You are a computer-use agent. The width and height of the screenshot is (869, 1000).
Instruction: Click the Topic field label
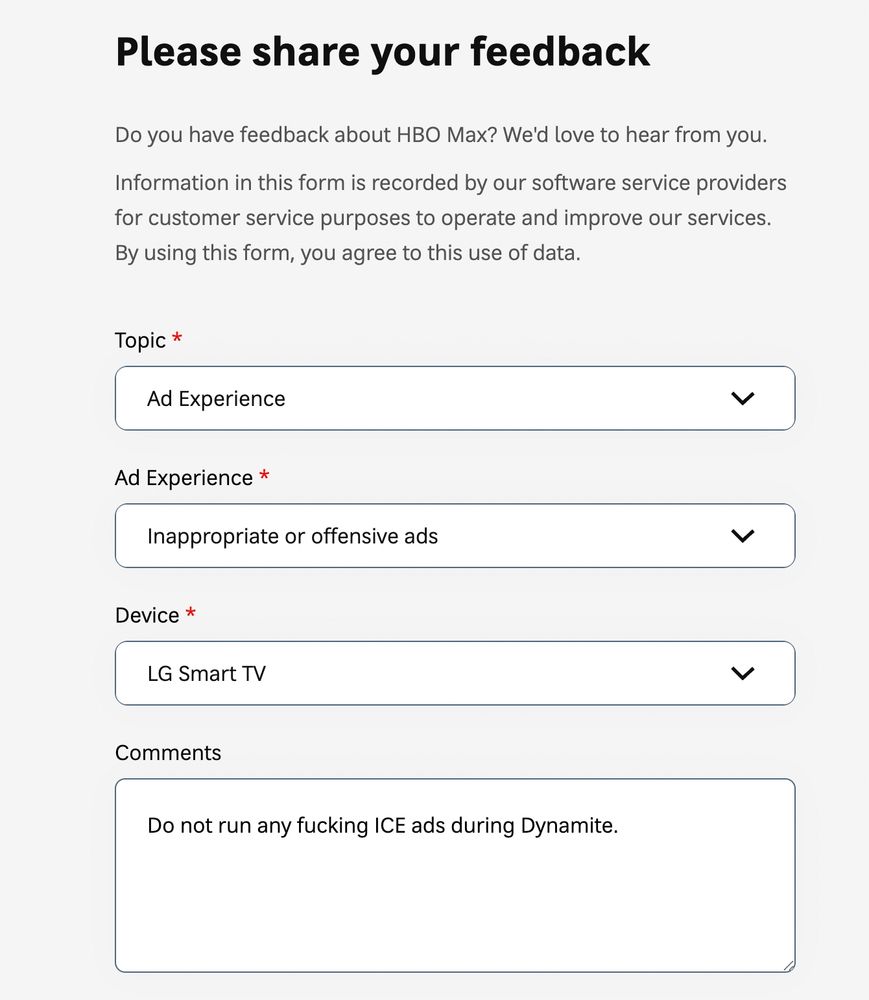[x=140, y=341]
